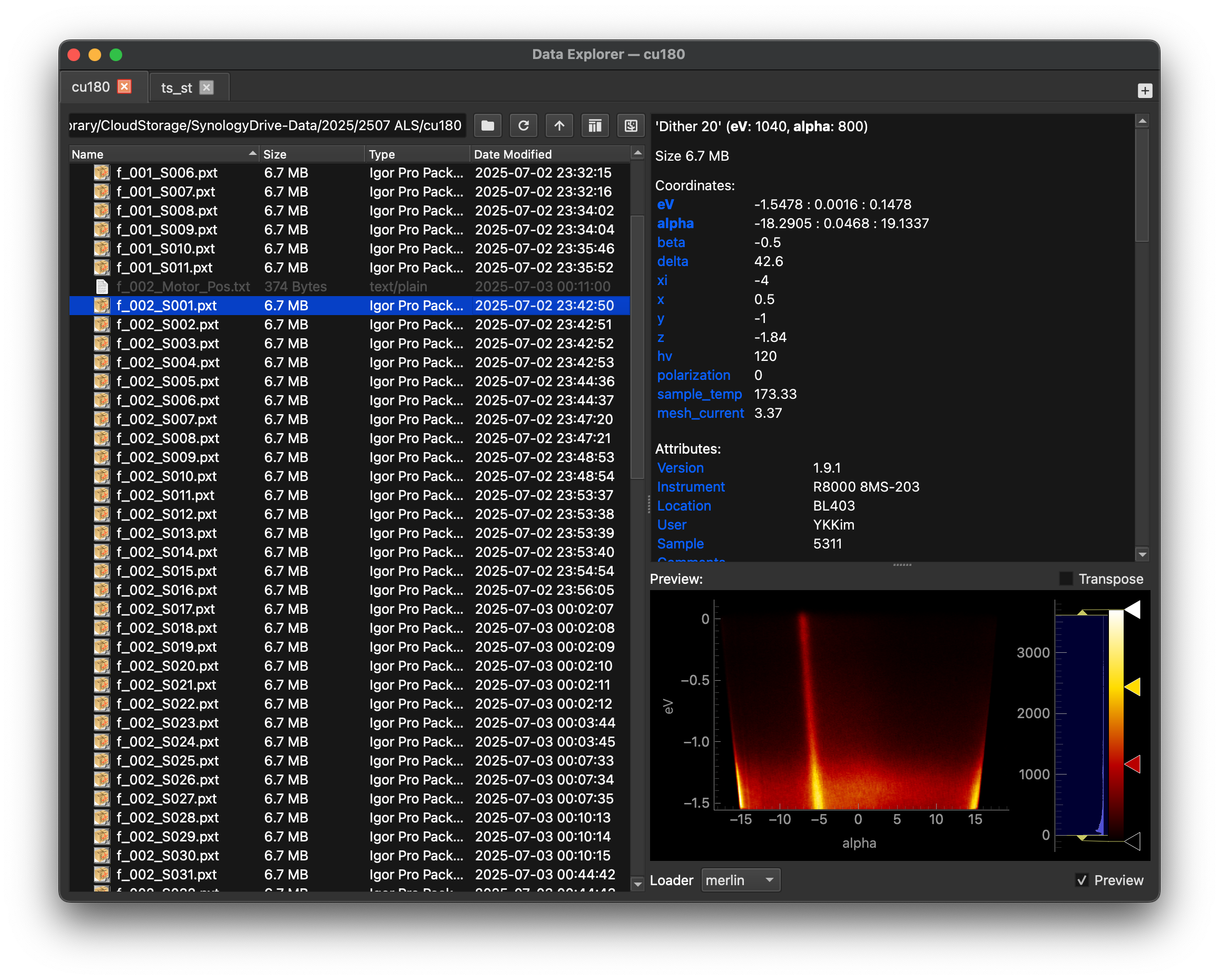Screen dimensions: 1219x980
Task: Click the 'Dither 20' title text
Action: pos(688,126)
